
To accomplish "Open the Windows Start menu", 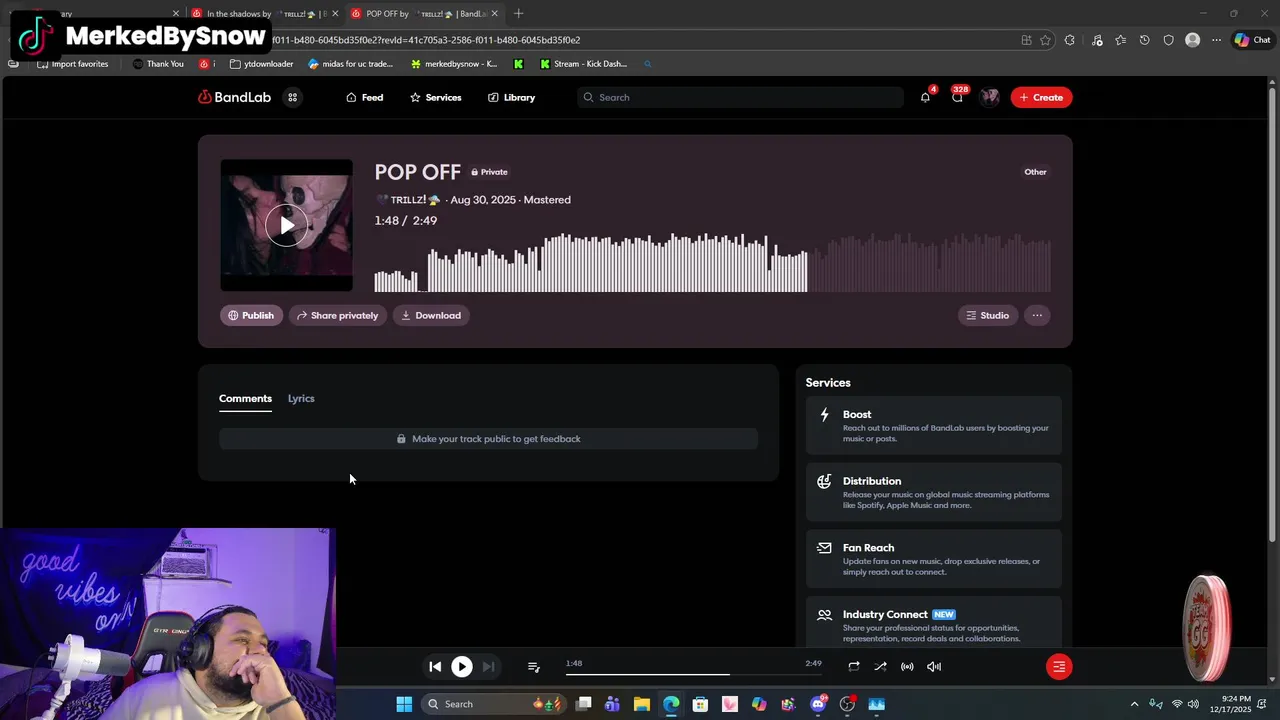I will [404, 704].
